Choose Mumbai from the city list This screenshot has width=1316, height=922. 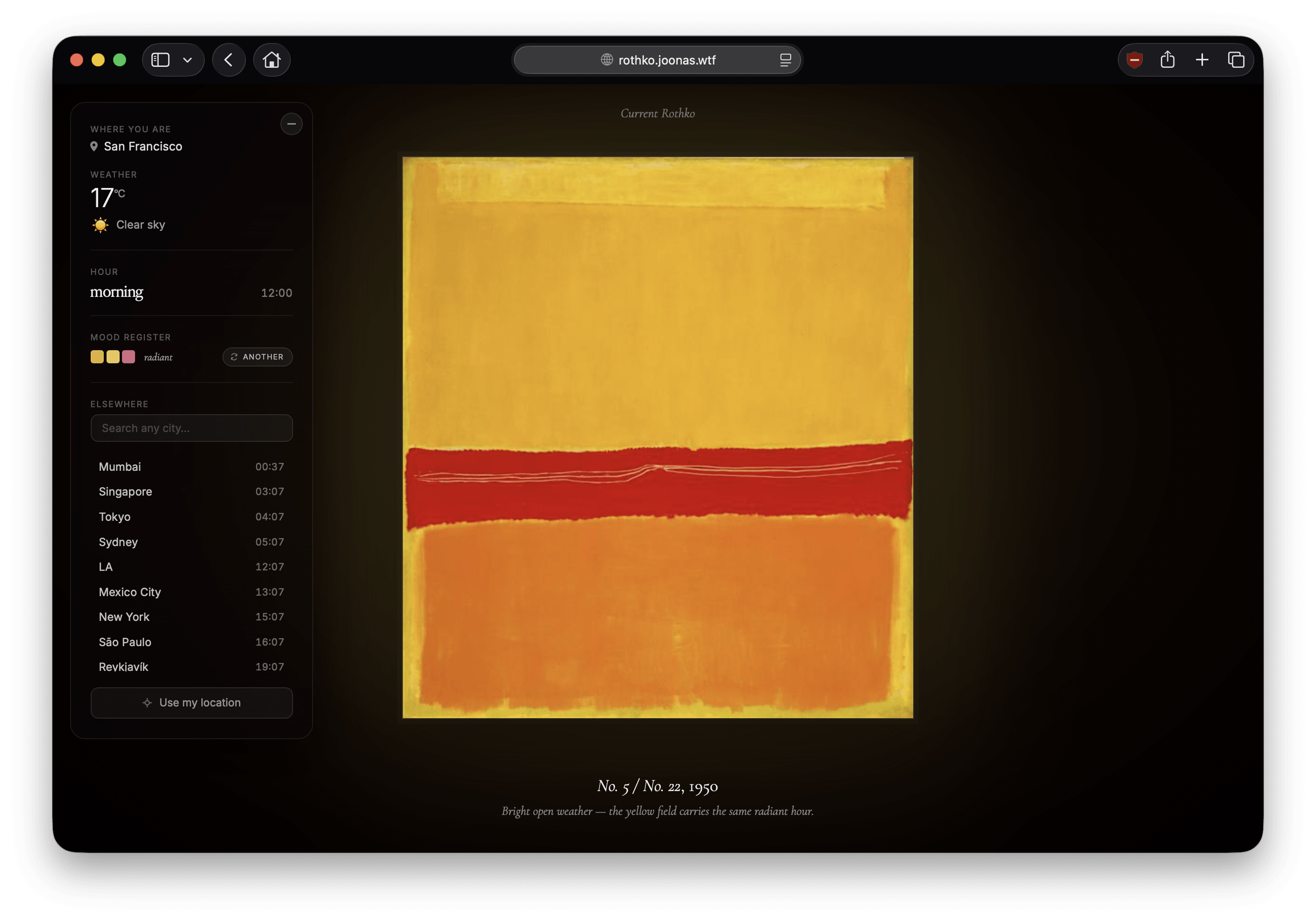coord(192,467)
